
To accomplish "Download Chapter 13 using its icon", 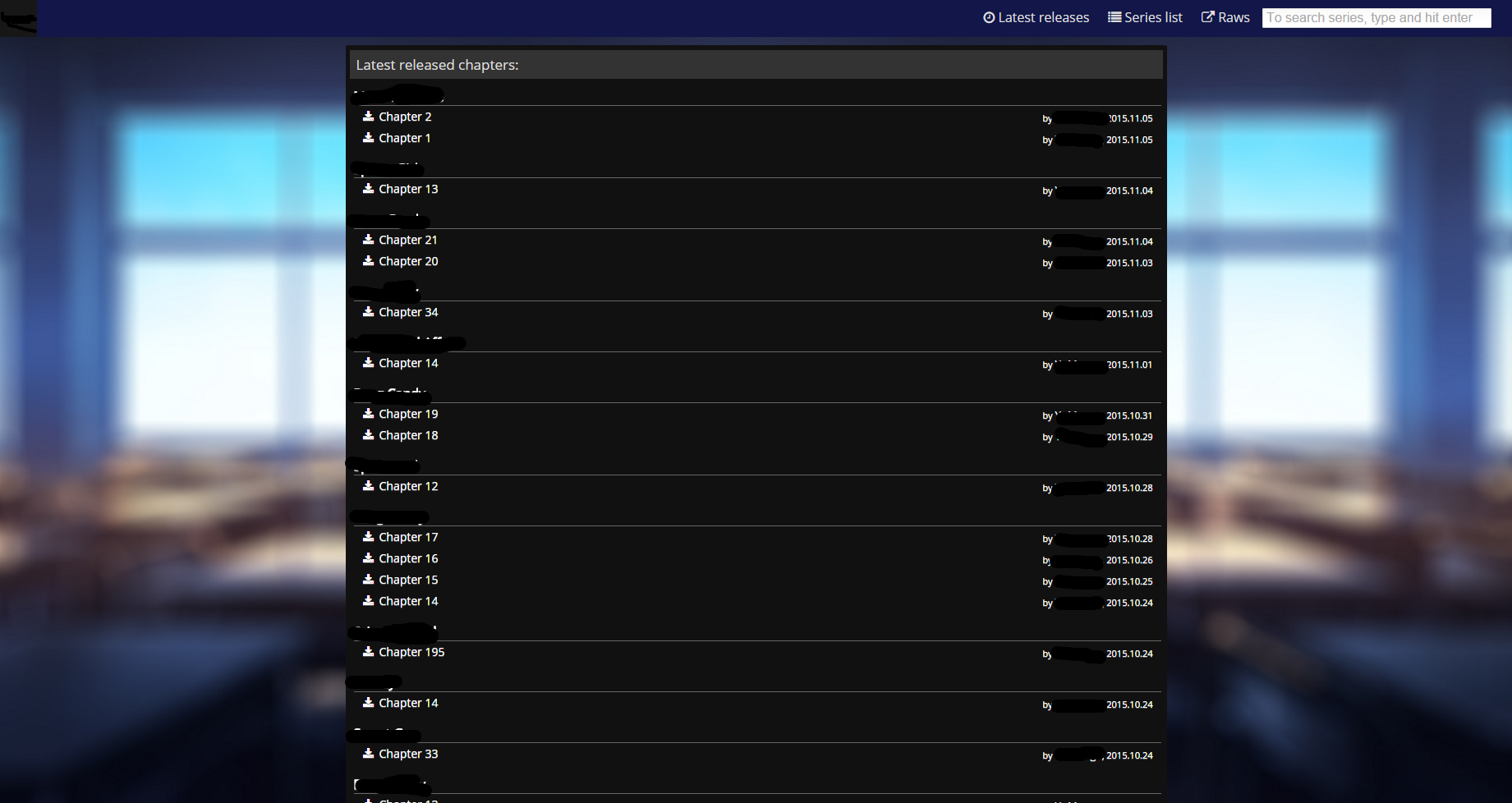I will pos(369,189).
